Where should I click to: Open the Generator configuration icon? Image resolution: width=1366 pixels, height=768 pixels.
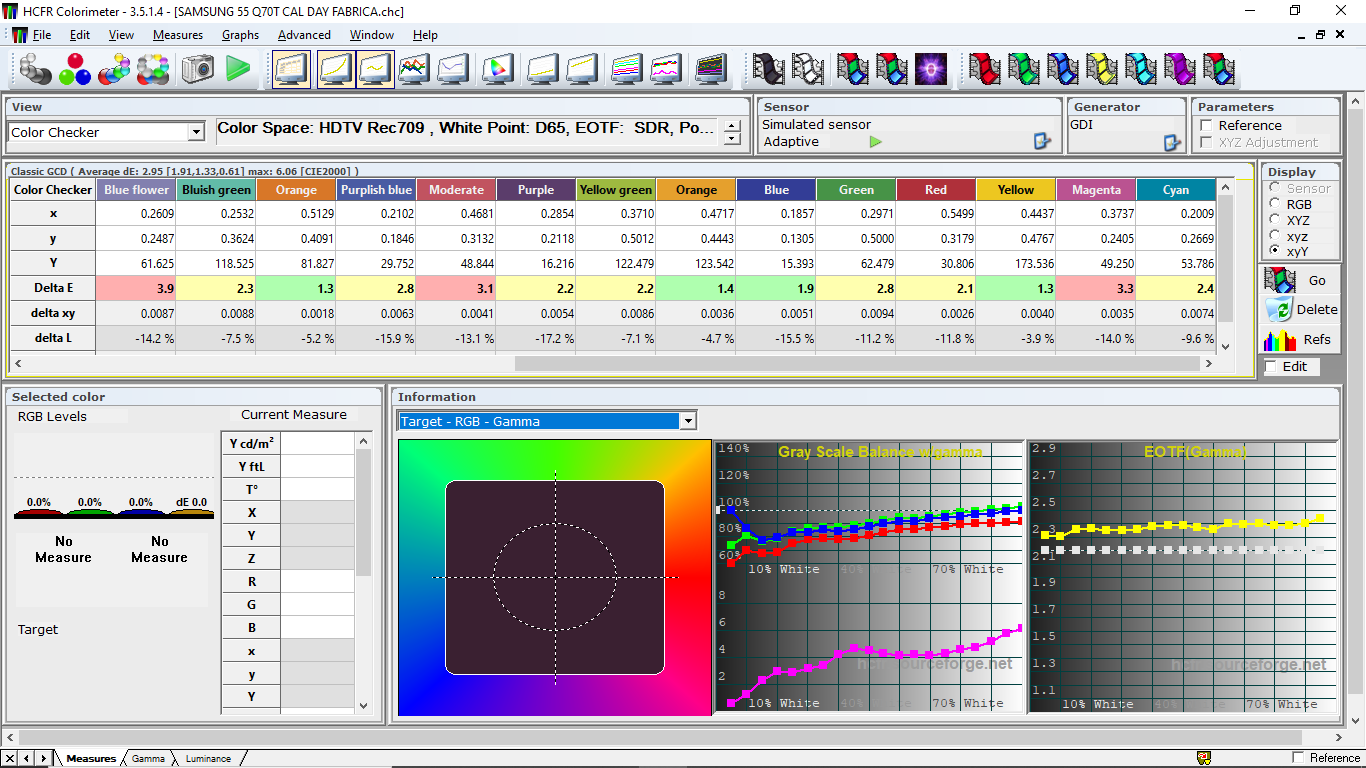(x=1172, y=142)
